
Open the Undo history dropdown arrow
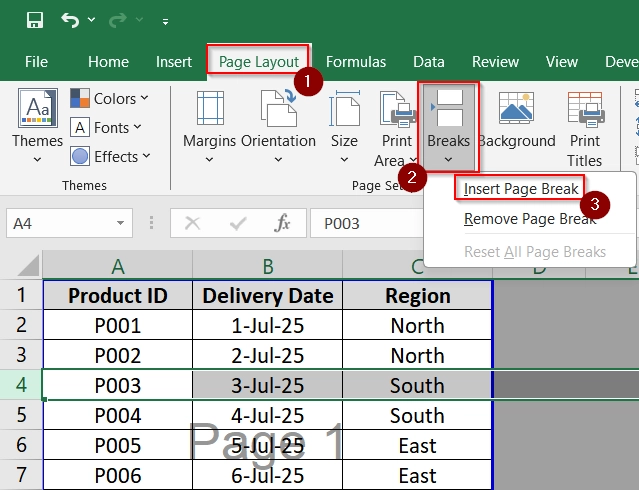point(91,20)
